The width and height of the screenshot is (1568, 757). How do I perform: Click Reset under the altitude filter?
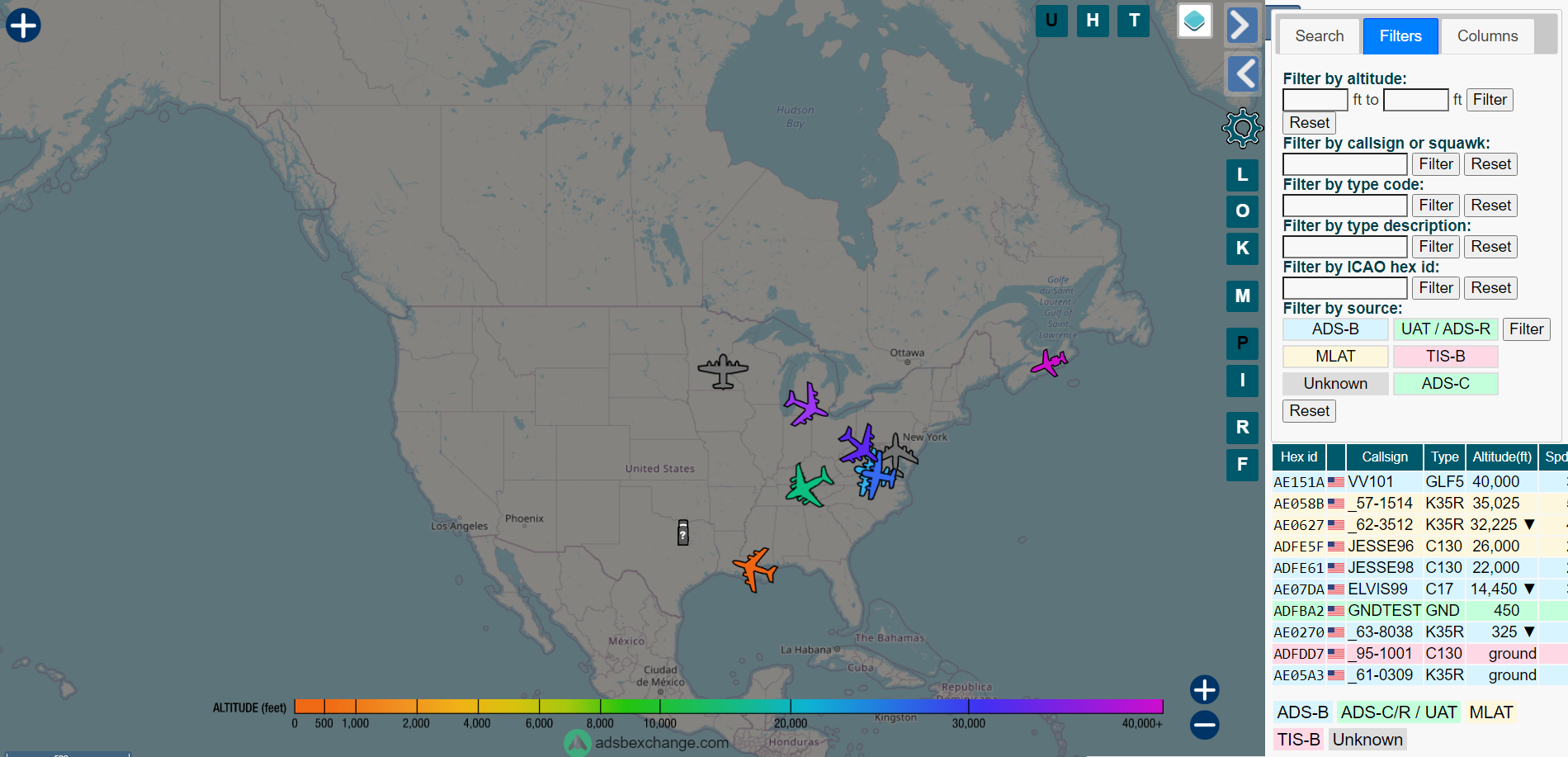1310,123
